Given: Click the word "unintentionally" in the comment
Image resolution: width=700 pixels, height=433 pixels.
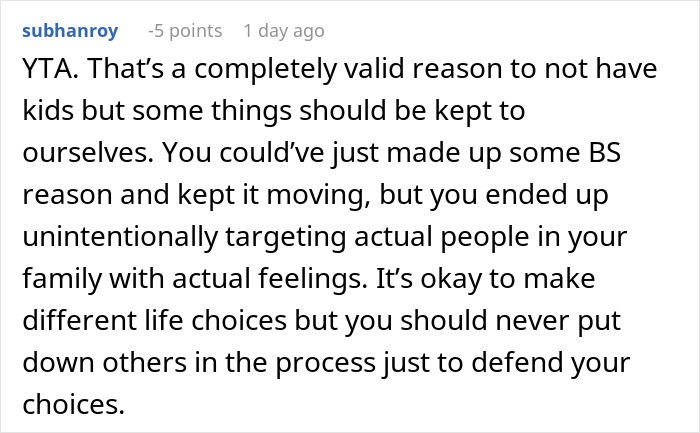Looking at the screenshot, I should pos(126,226).
